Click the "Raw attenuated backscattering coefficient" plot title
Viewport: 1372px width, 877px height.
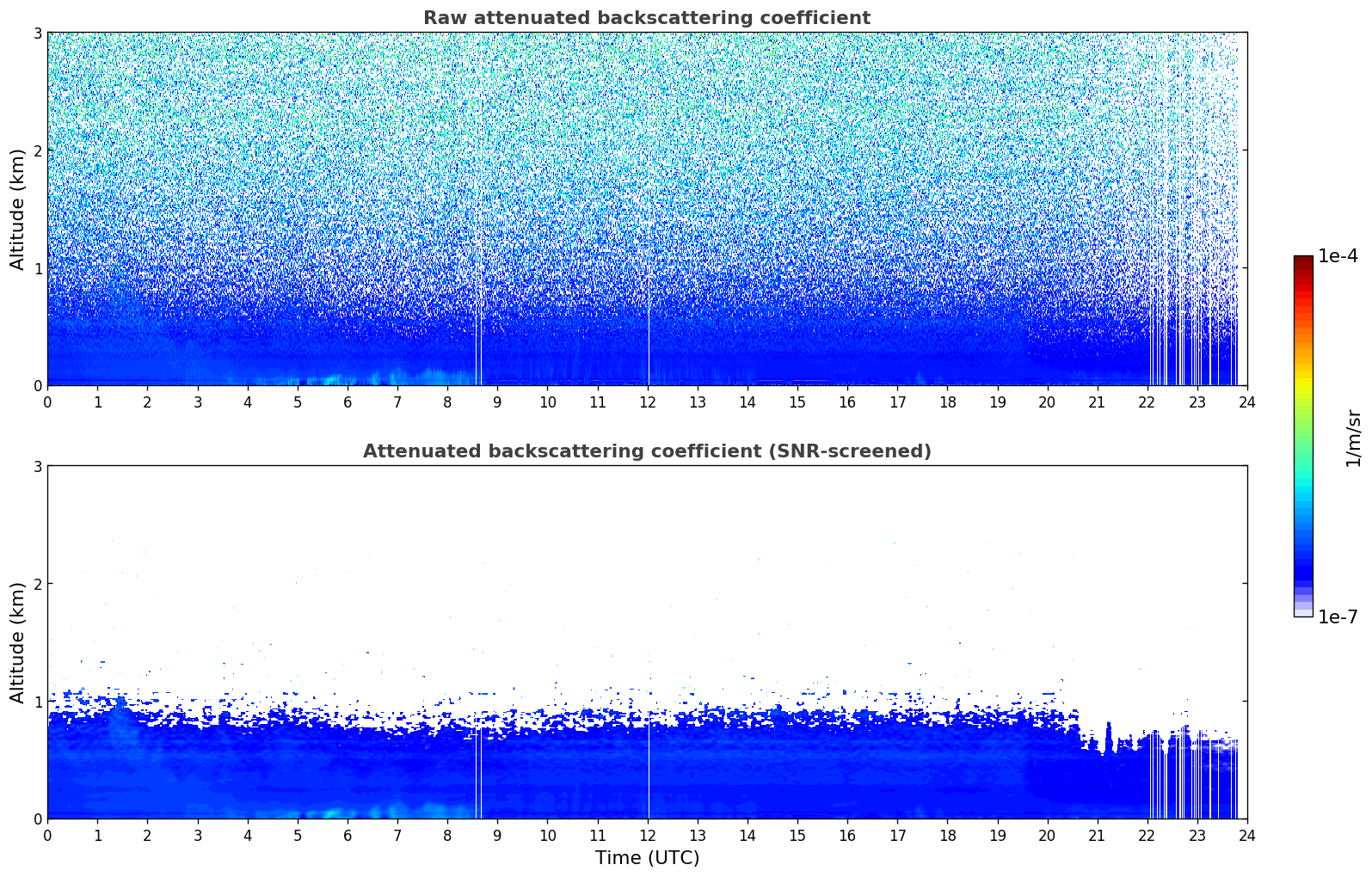click(646, 18)
